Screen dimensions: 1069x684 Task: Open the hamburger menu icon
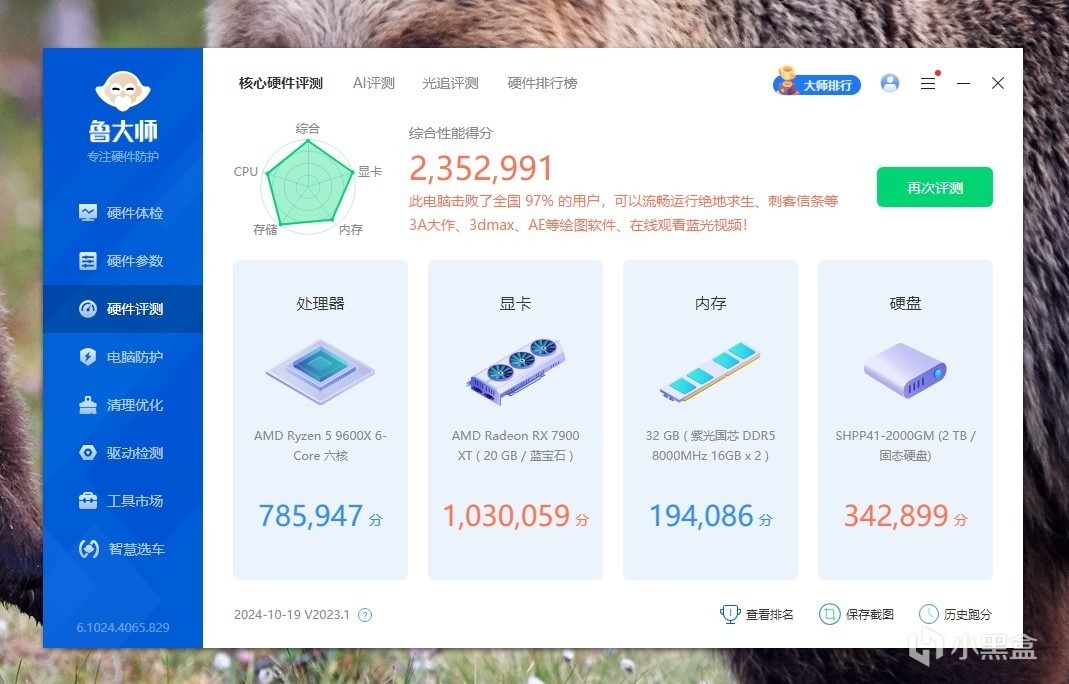pos(928,83)
